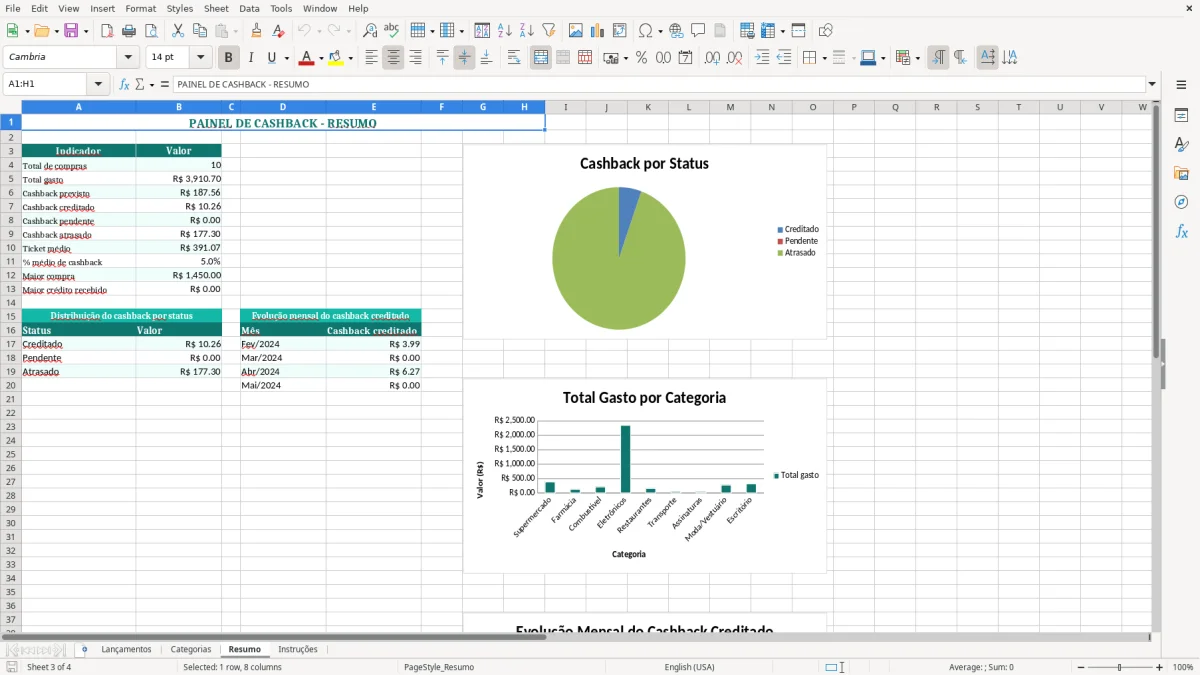Switch to the Instruções sheet tab
The width and height of the screenshot is (1200, 675).
[x=298, y=649]
